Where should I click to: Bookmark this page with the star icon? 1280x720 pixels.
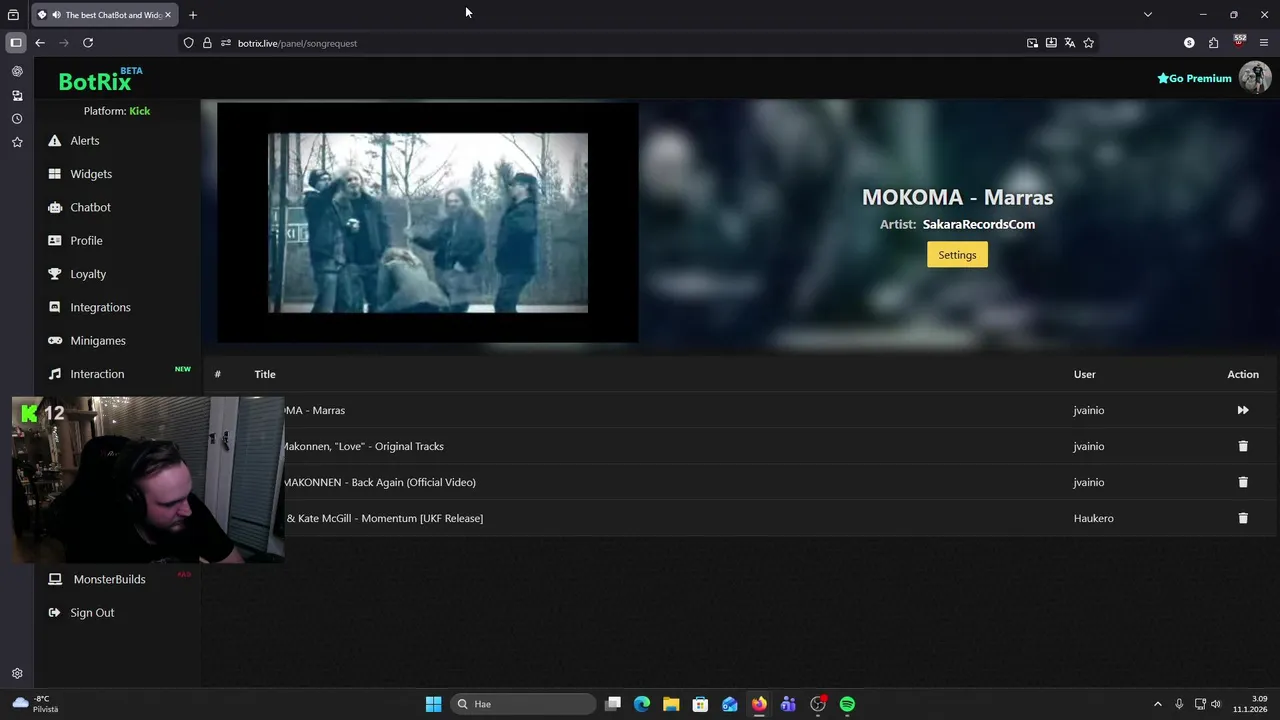pos(1089,43)
